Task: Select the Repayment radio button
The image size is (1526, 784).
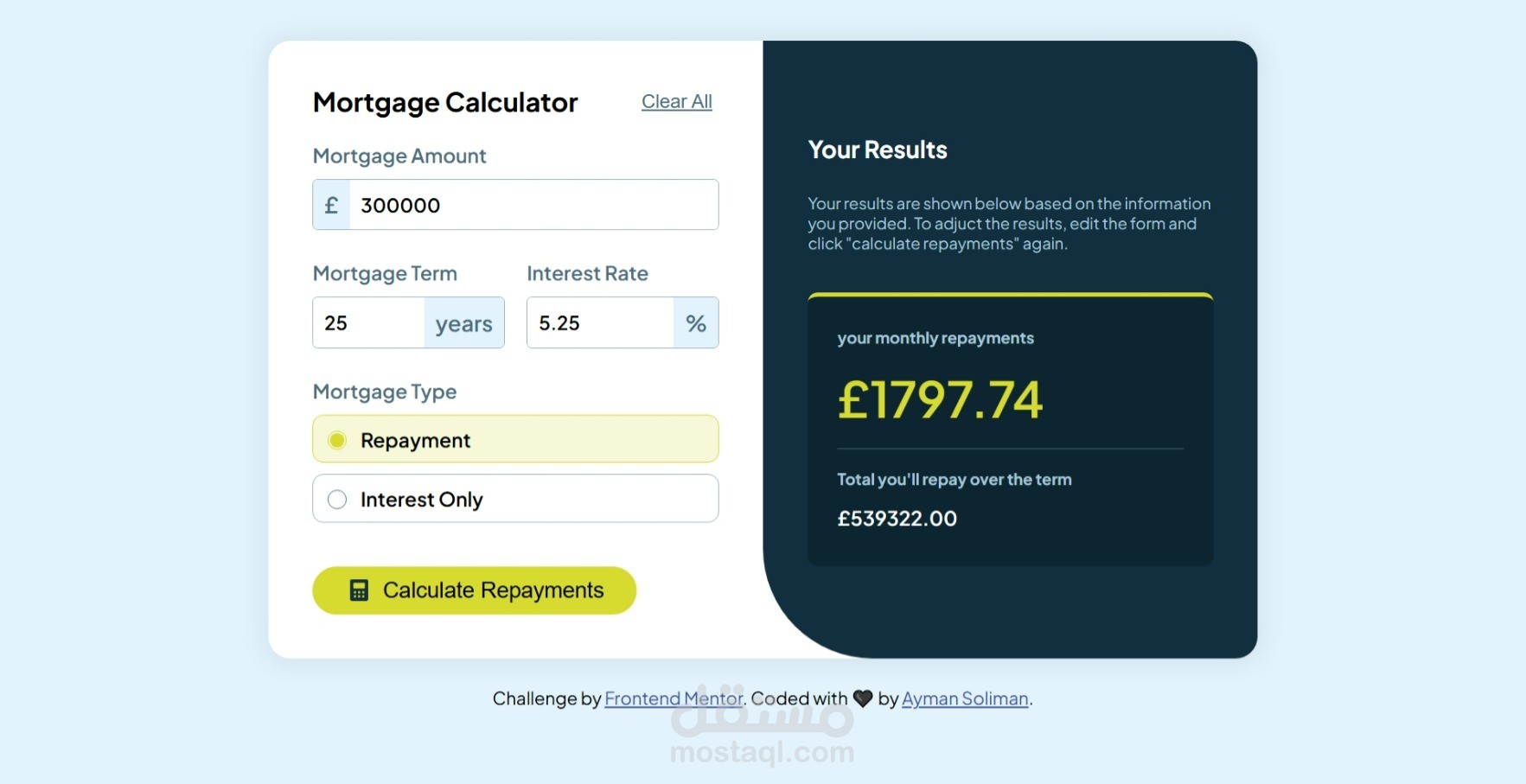Action: click(x=337, y=440)
